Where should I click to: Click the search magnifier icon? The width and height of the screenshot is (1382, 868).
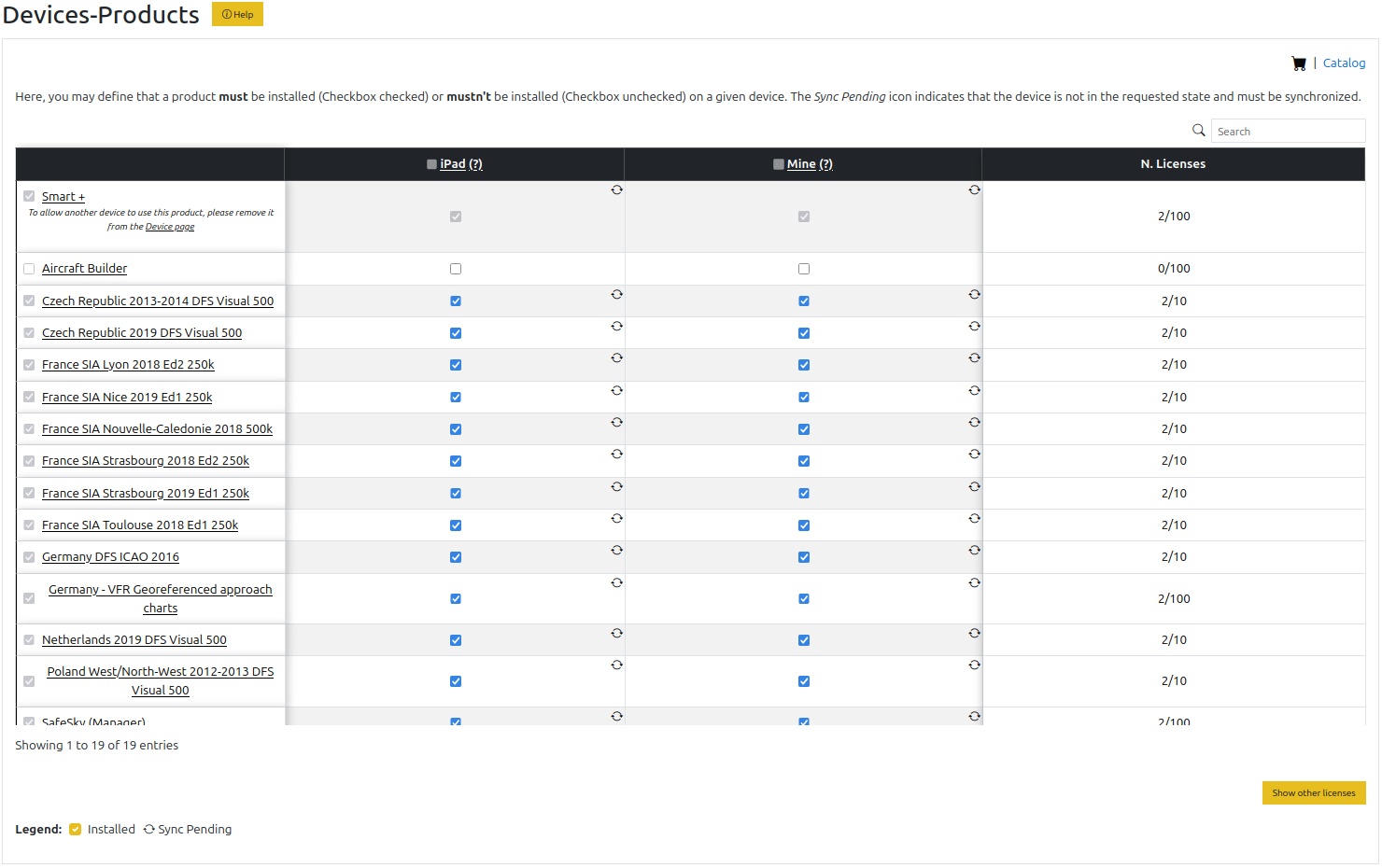(1199, 131)
